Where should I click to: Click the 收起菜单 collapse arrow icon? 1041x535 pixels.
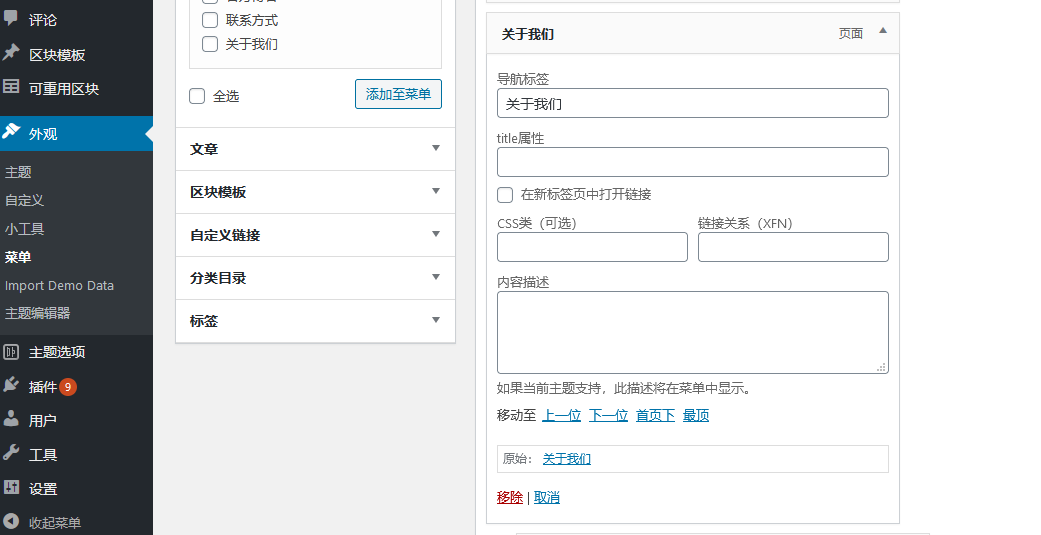point(11,521)
